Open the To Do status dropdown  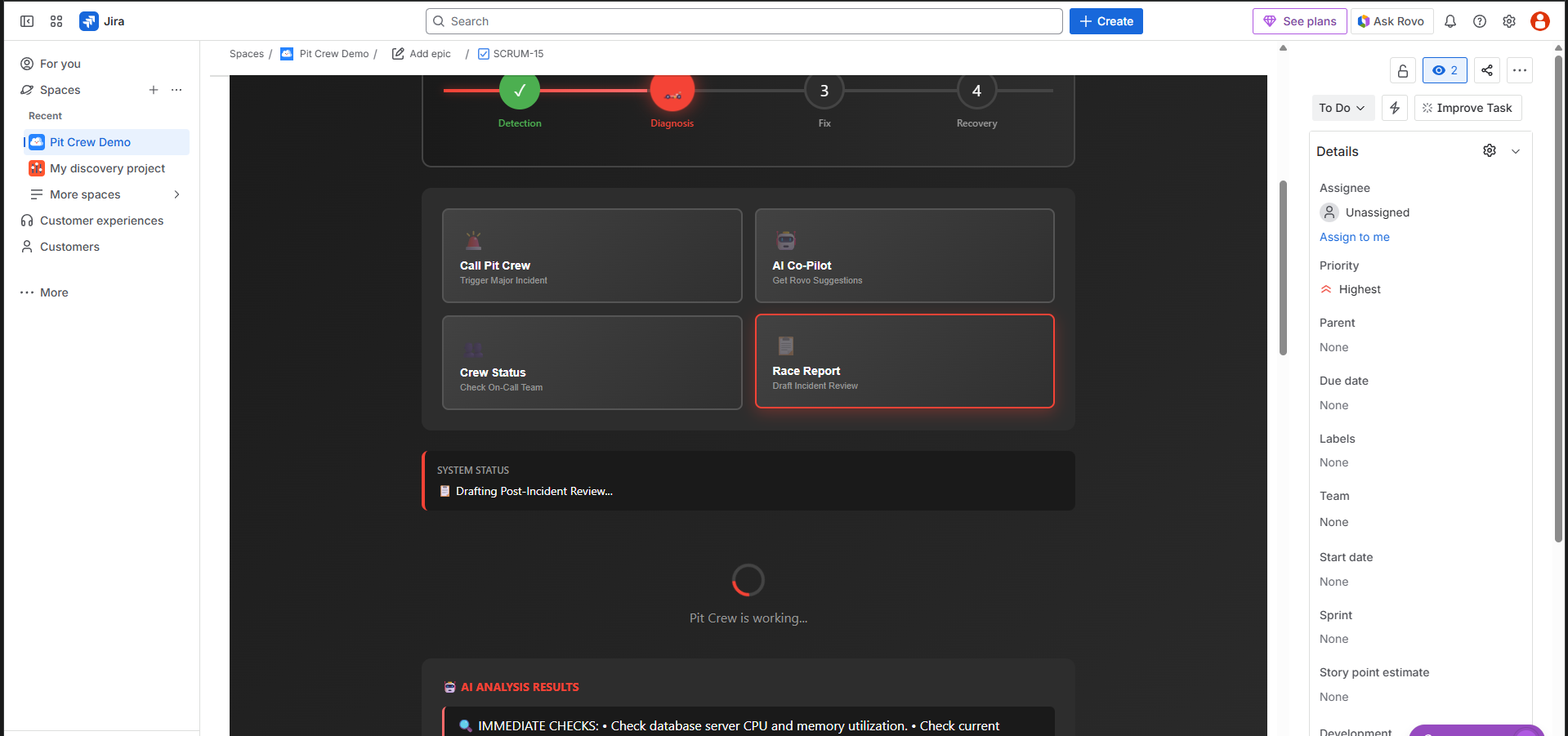1342,108
